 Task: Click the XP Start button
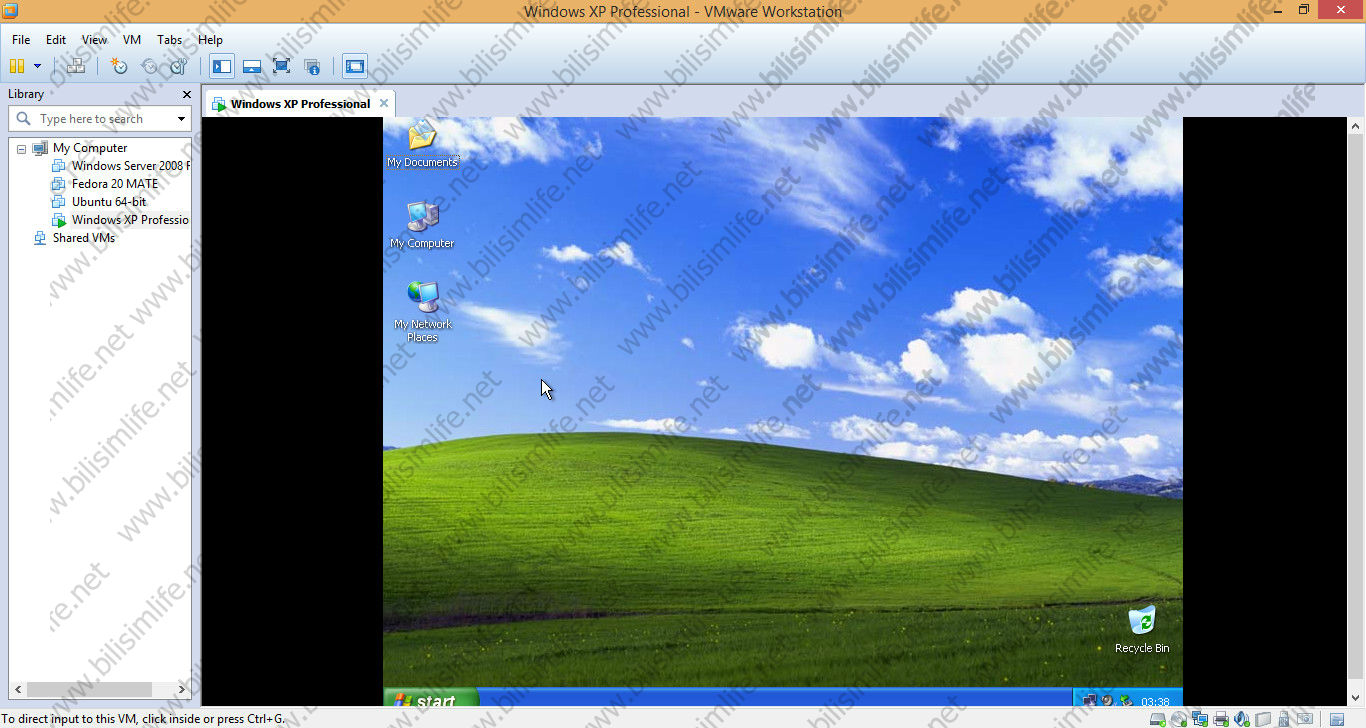coord(430,701)
